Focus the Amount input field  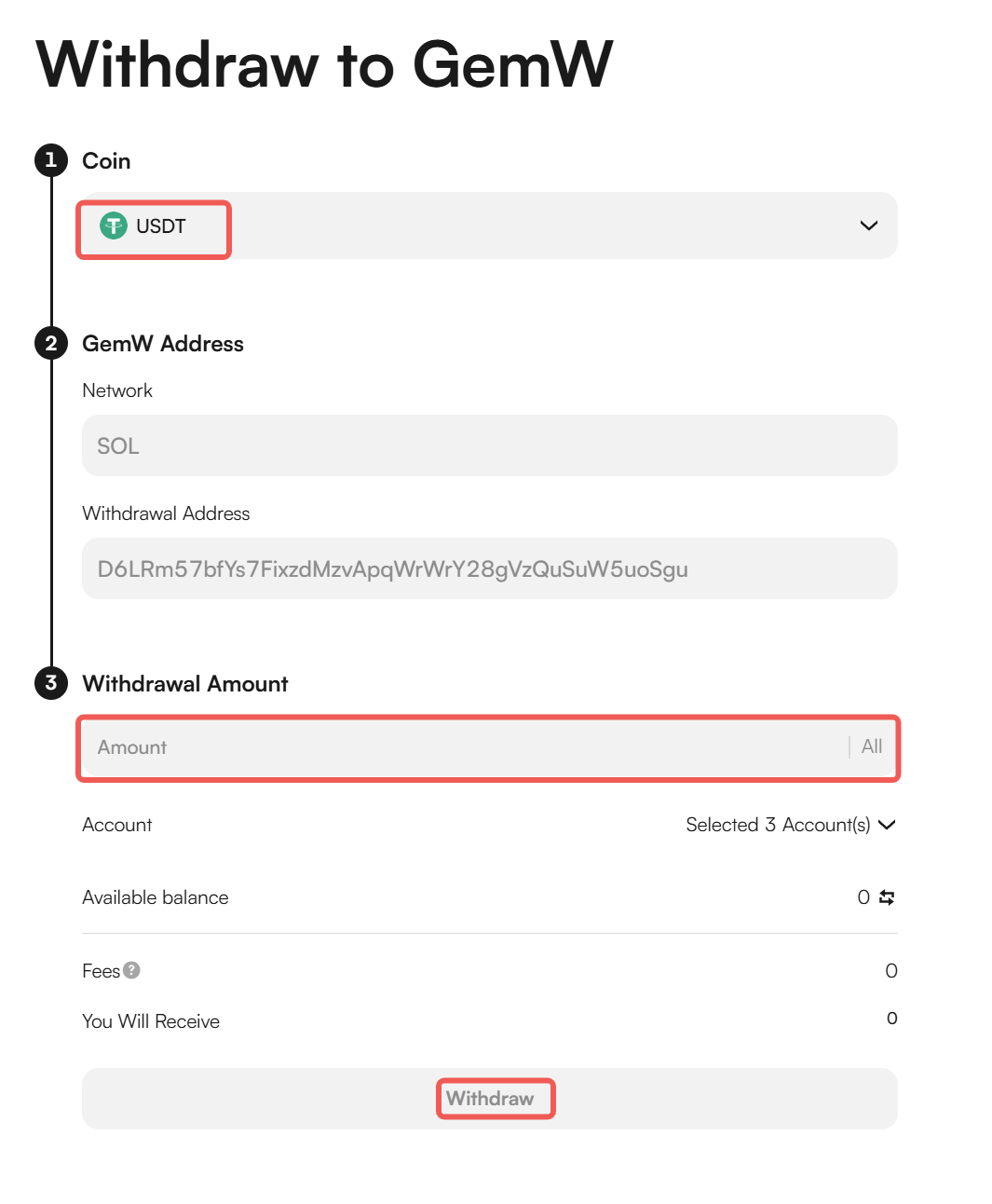pos(466,747)
